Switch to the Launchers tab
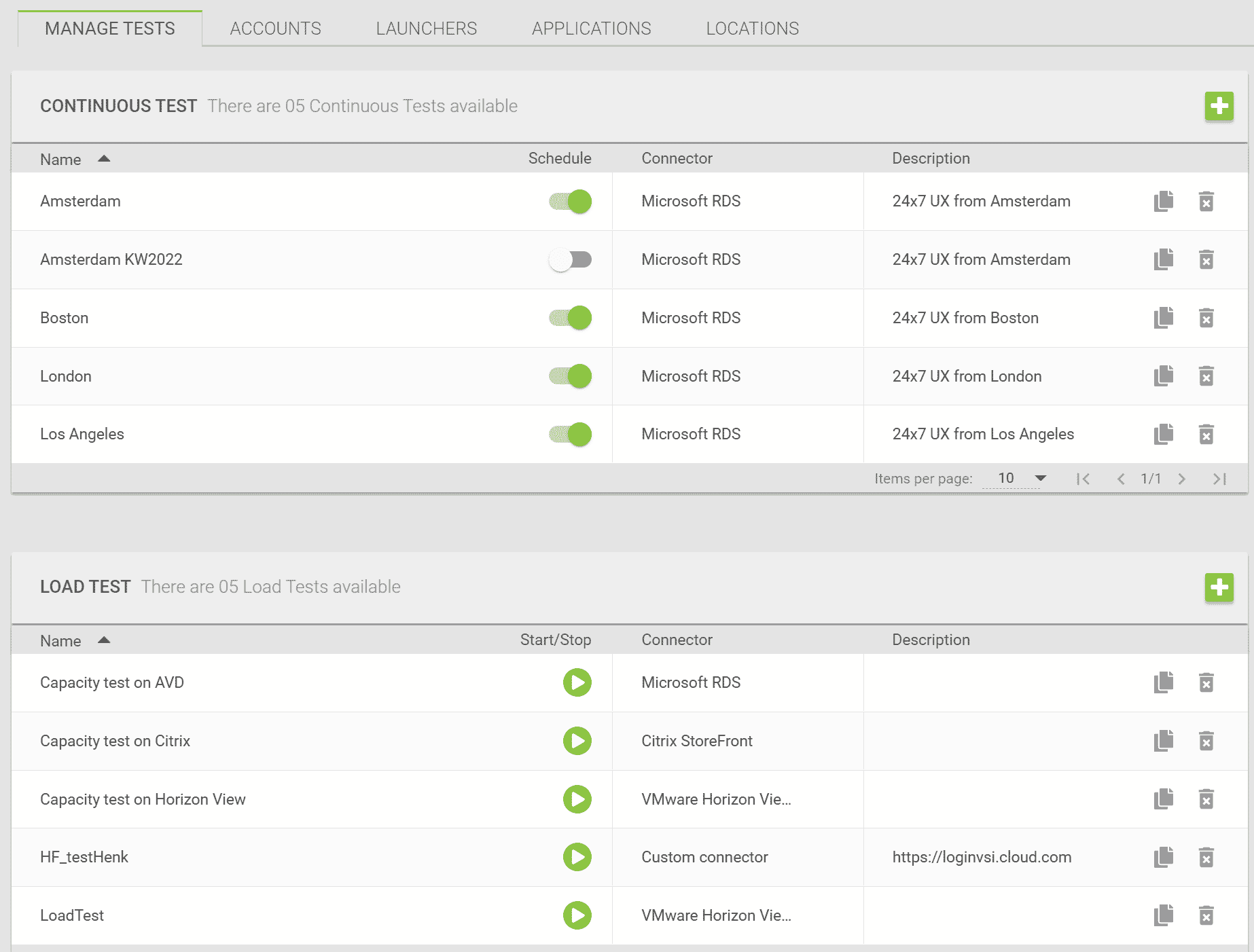The image size is (1254, 952). (x=426, y=28)
